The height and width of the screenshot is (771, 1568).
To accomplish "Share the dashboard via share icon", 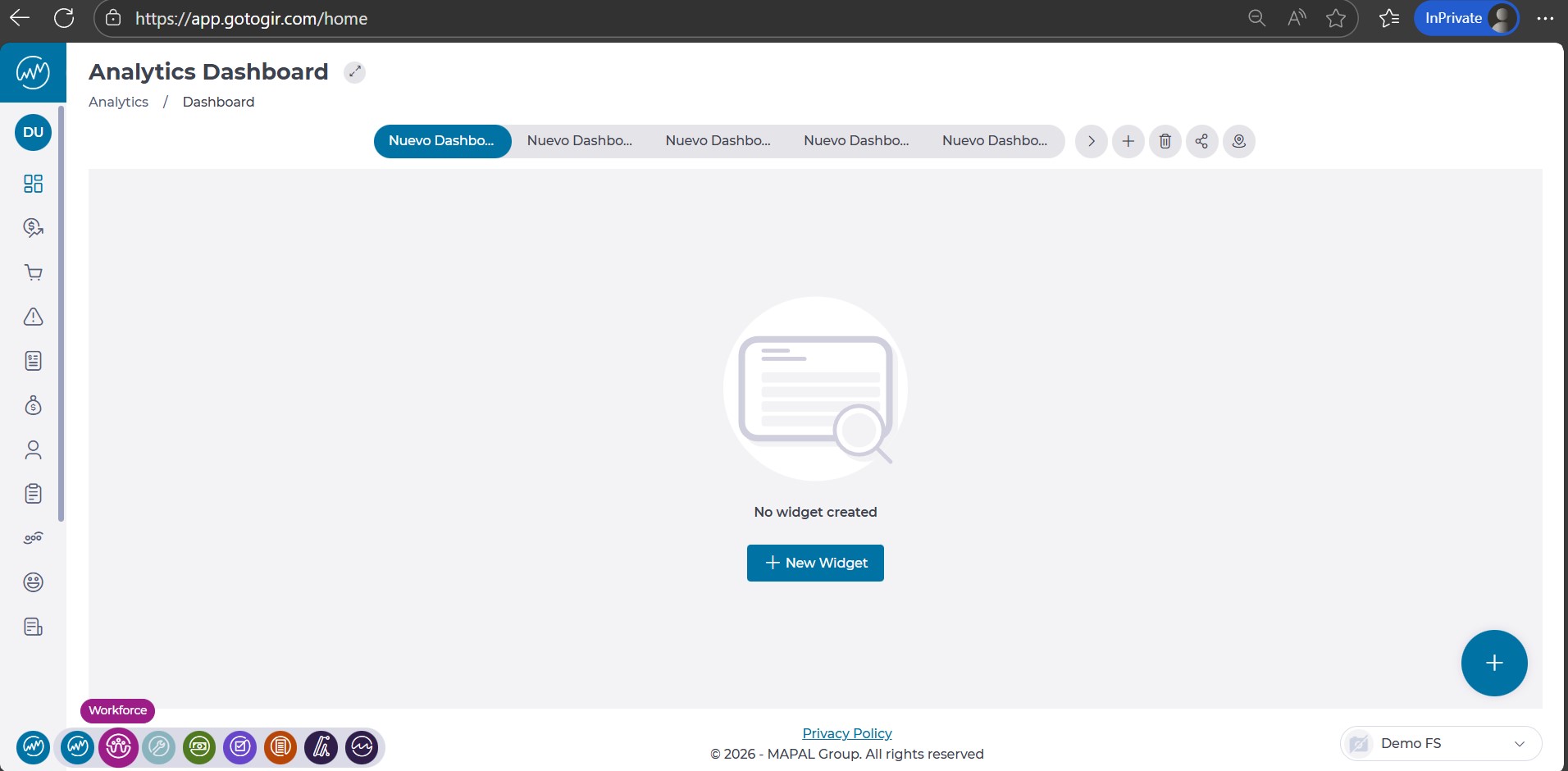I will click(x=1201, y=141).
